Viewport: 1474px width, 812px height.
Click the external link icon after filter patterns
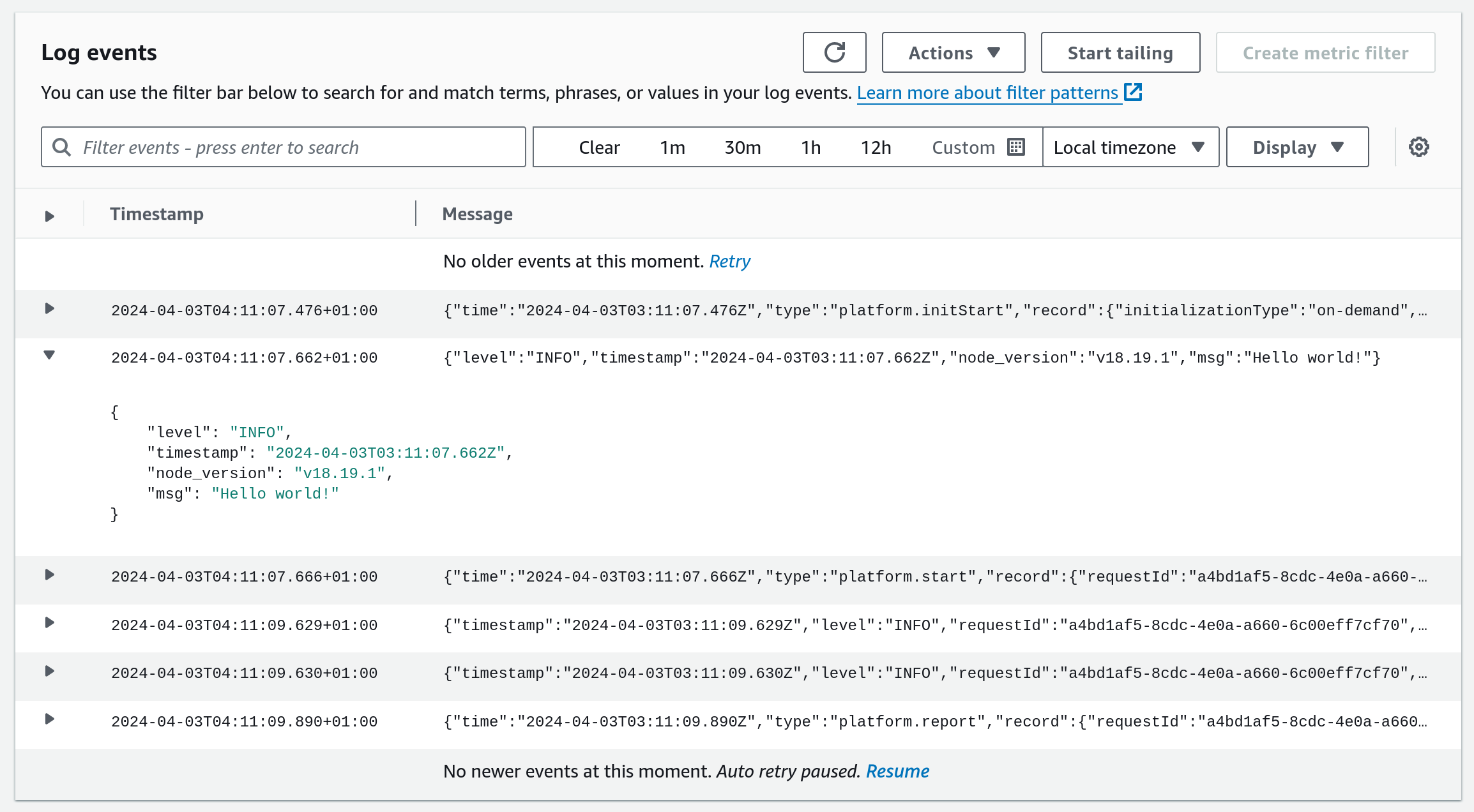point(1133,92)
